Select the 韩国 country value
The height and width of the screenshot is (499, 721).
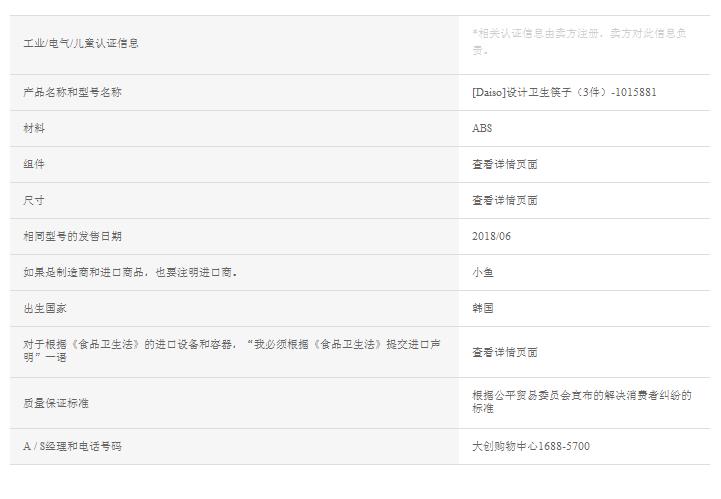pos(482,308)
